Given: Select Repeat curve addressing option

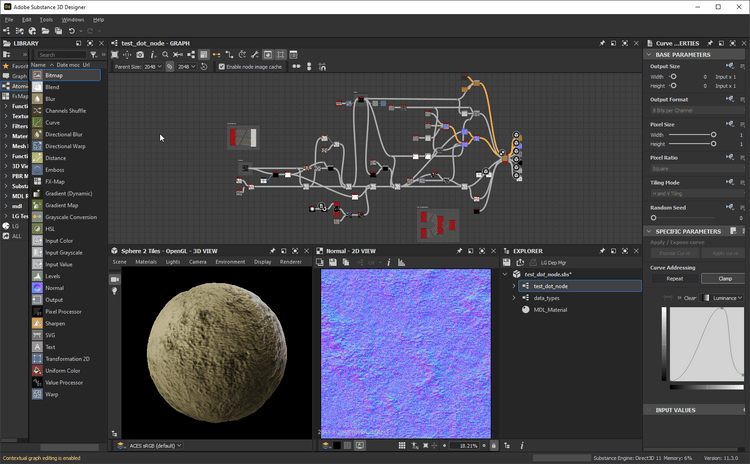Looking at the screenshot, I should tap(674, 279).
